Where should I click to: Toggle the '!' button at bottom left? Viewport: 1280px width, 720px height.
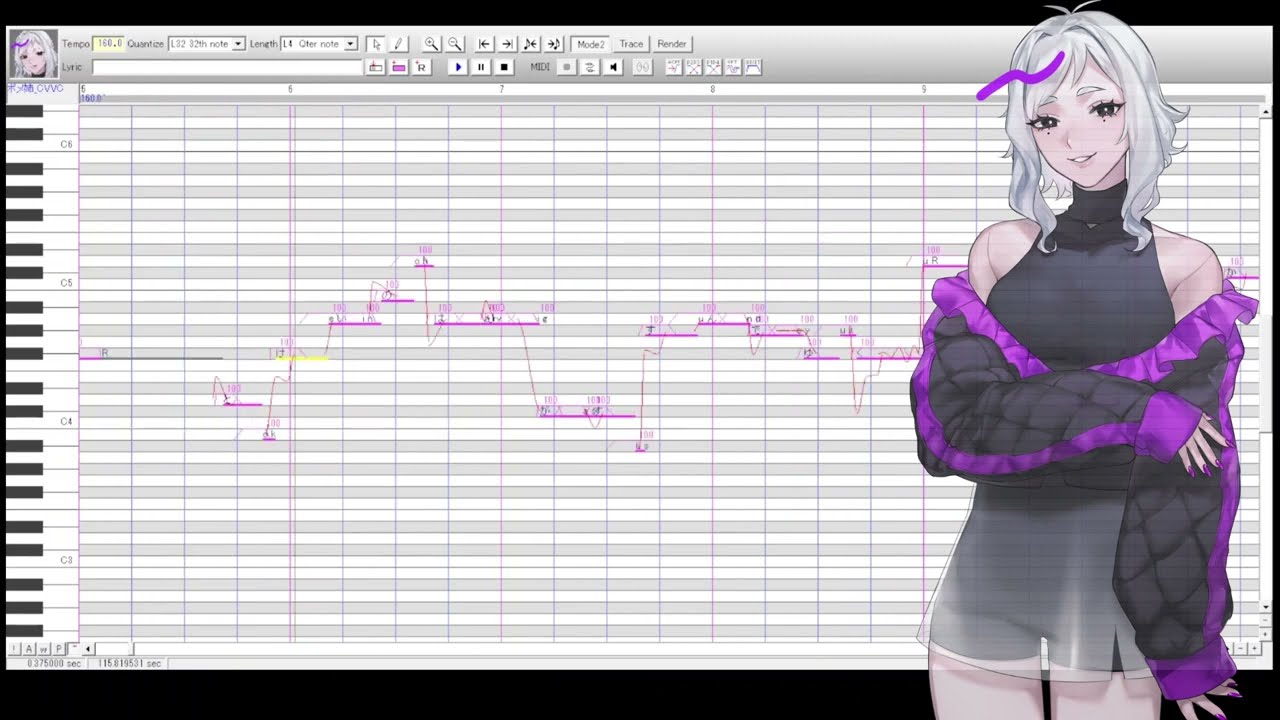click(x=14, y=649)
